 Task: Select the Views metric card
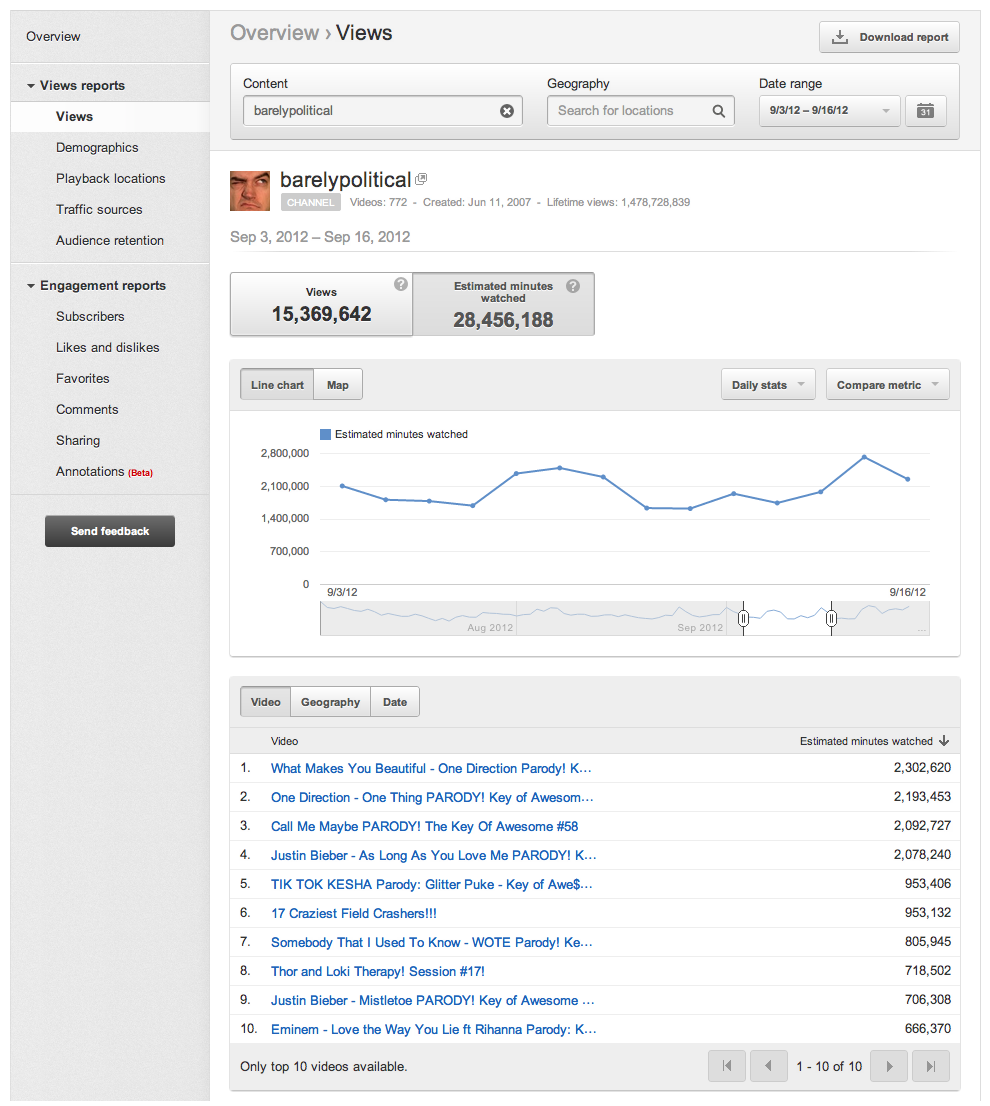click(322, 304)
